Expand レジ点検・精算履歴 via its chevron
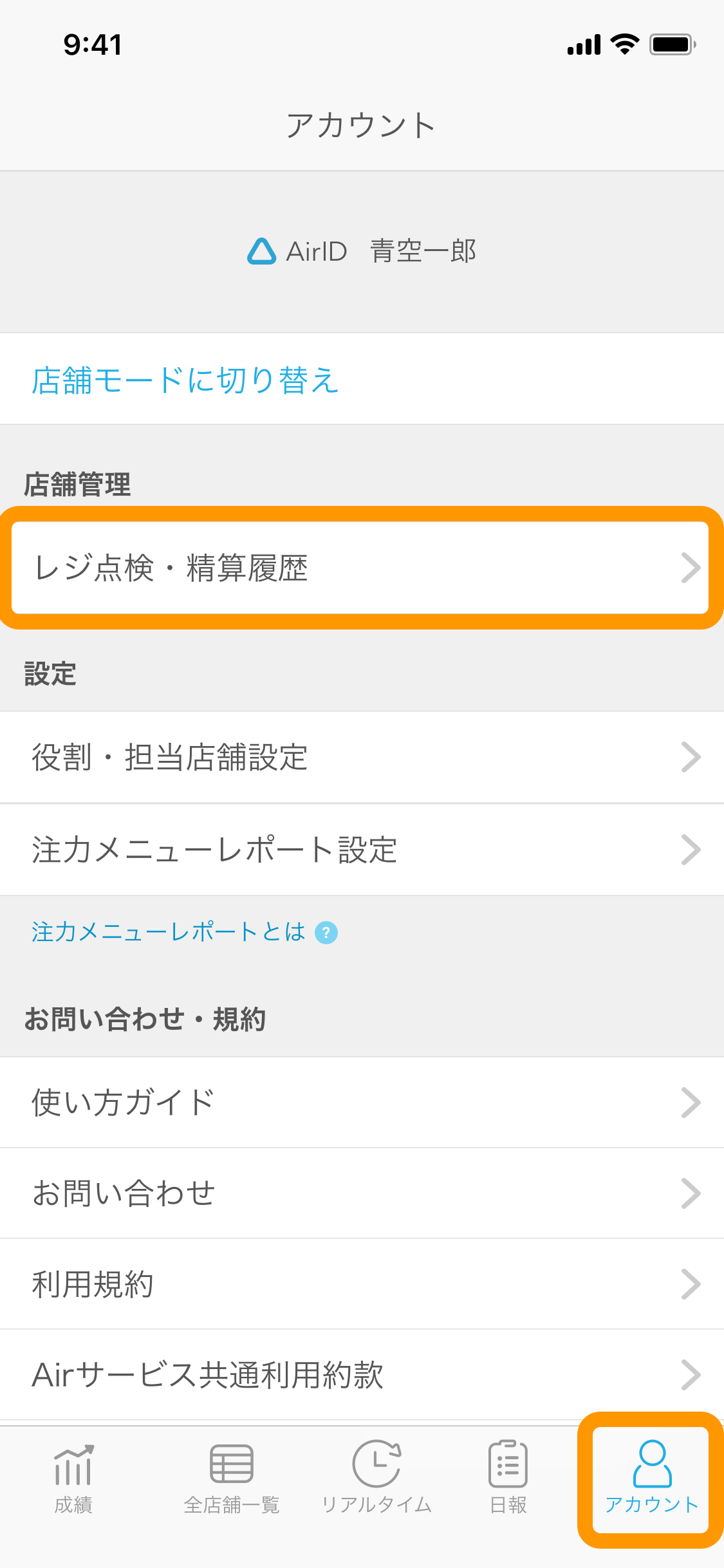 (x=691, y=568)
